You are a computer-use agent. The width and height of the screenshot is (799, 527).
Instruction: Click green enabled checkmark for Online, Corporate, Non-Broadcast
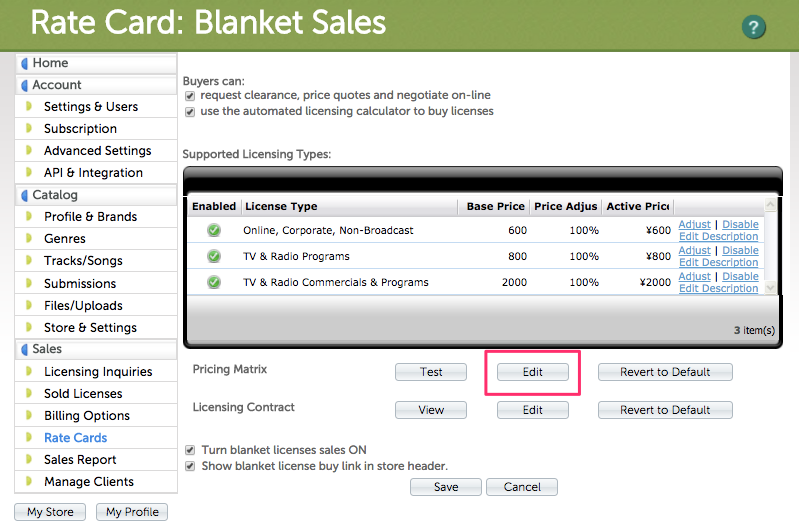214,230
